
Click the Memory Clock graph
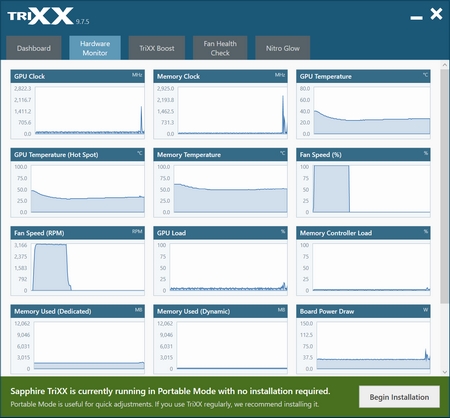[x=233, y=110]
